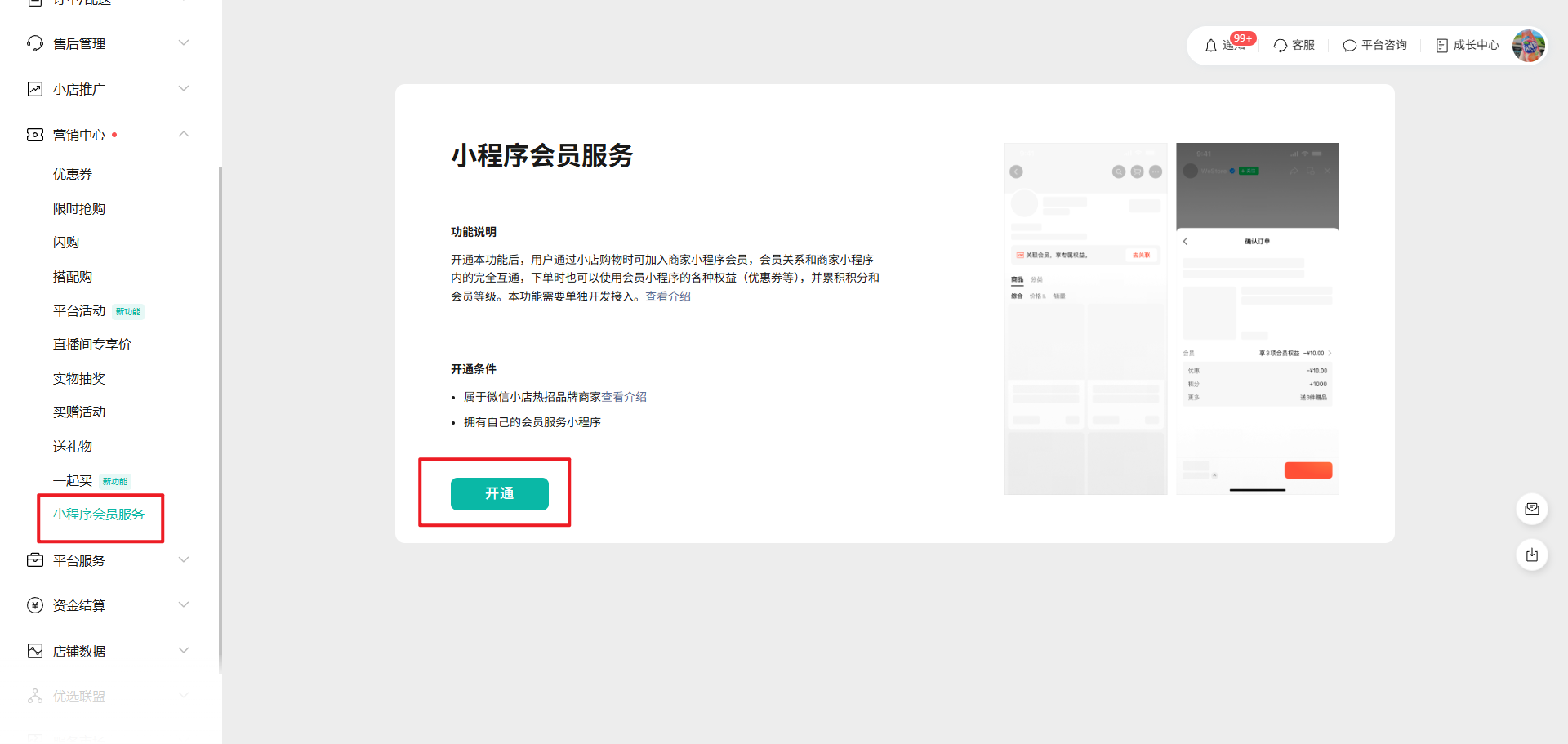
Task: Click the right phone order preview image
Action: [x=1257, y=319]
